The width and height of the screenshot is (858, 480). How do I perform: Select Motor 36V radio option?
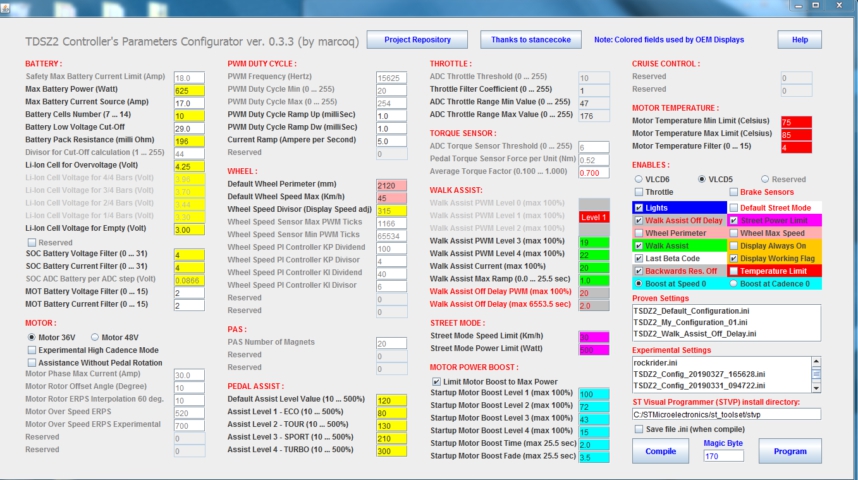tap(32, 337)
